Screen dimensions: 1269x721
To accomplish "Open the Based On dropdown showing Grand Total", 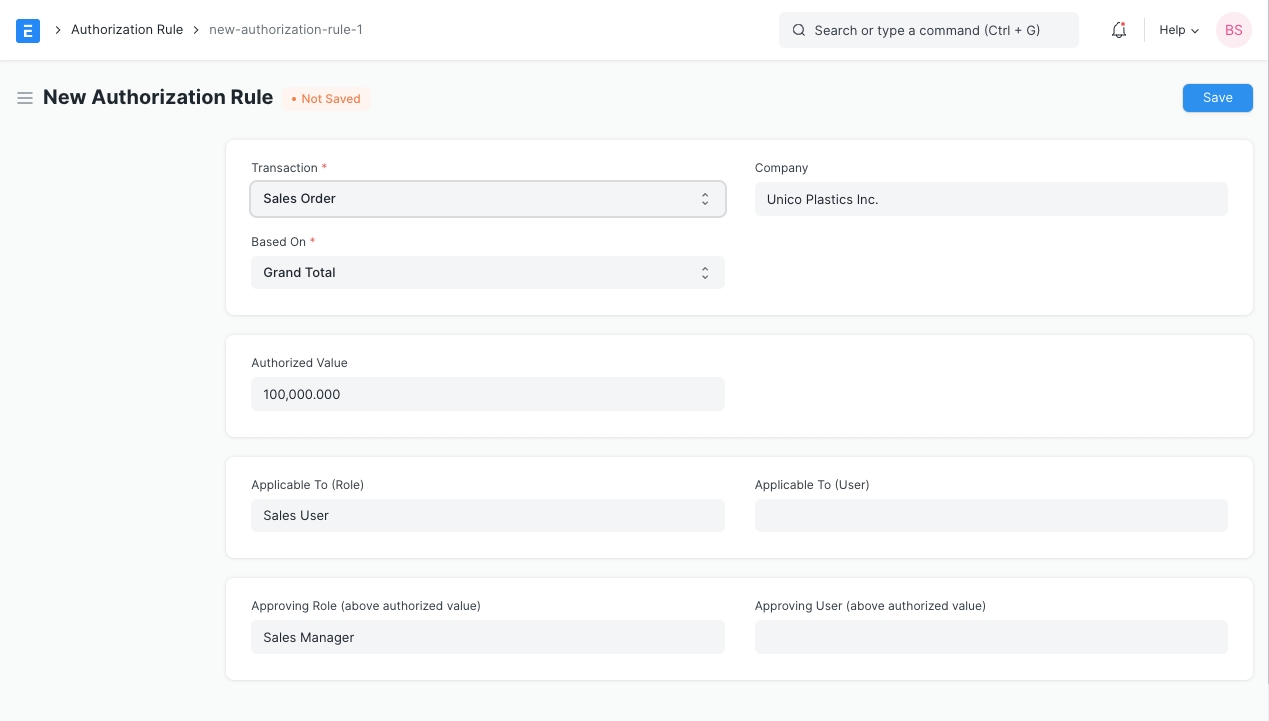I will (x=487, y=273).
